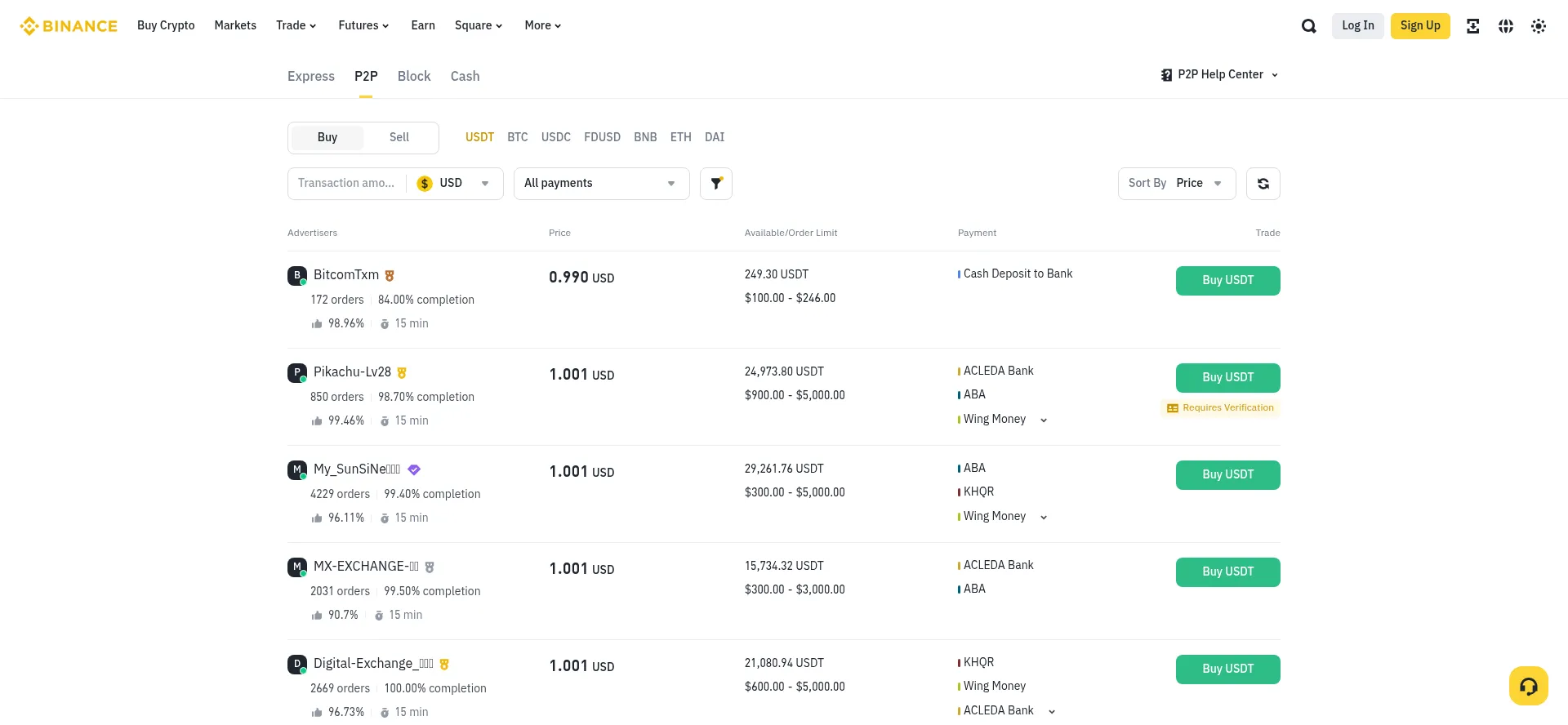Expand My_SunSiNe's payment methods chevron
Screen dimensions: 1568x725
(1043, 518)
